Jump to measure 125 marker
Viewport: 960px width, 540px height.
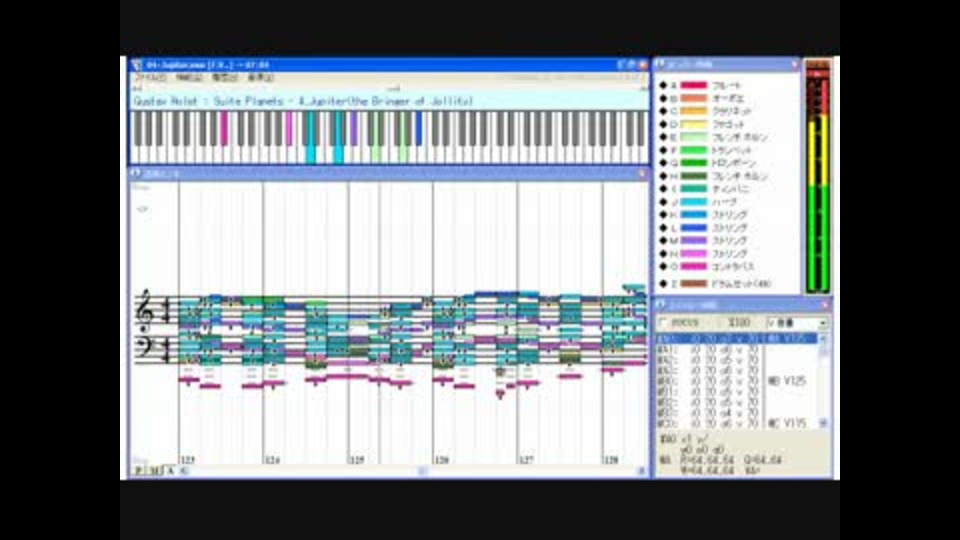[x=357, y=459]
